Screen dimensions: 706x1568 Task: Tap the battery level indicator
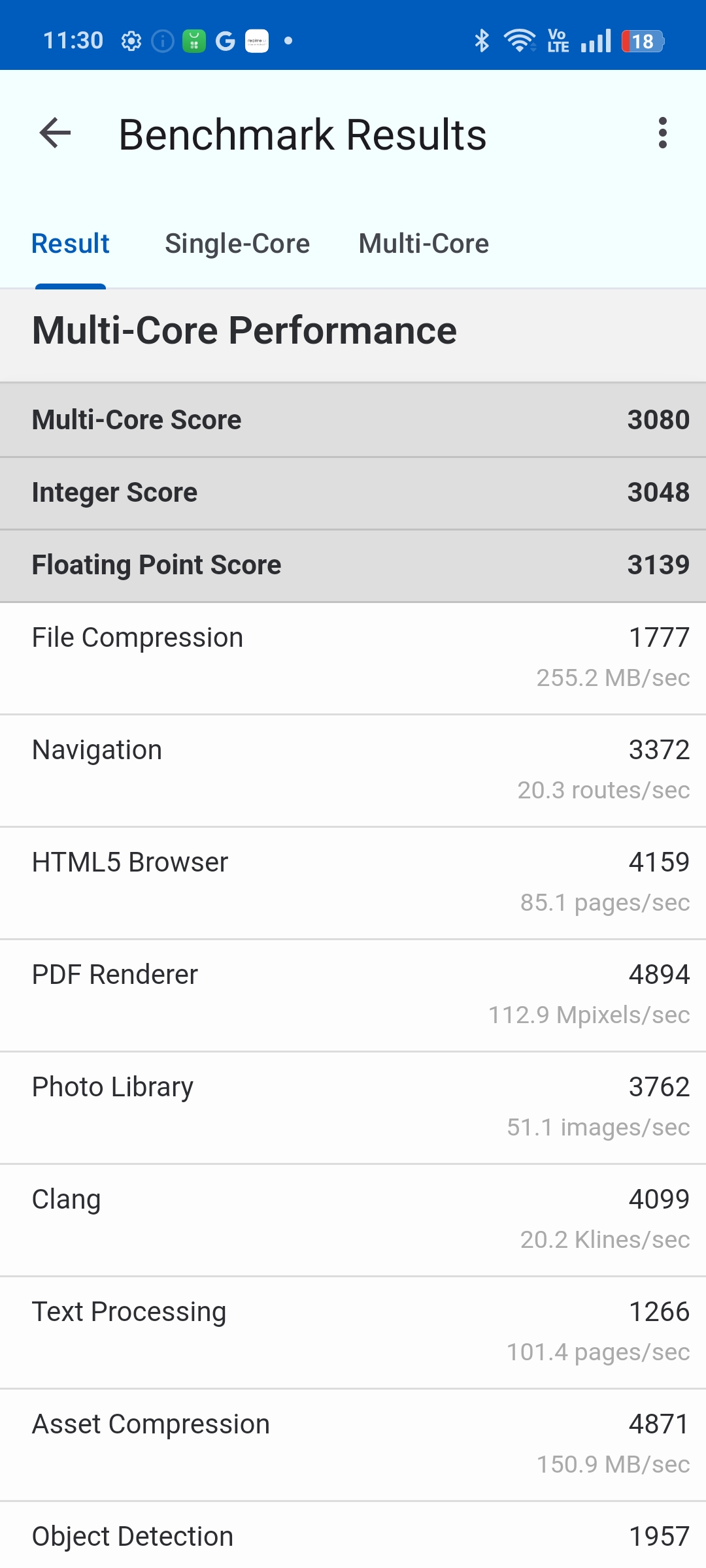point(643,41)
